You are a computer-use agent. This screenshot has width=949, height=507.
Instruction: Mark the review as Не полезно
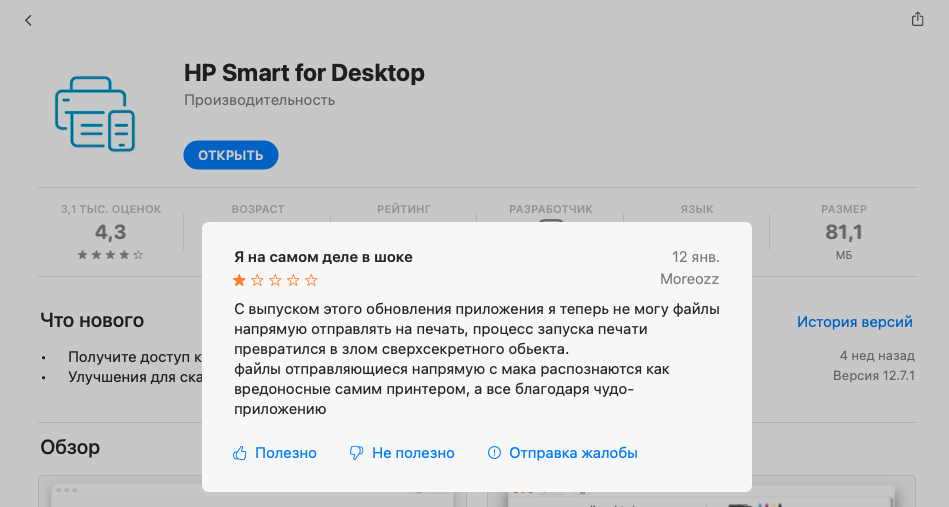click(402, 453)
